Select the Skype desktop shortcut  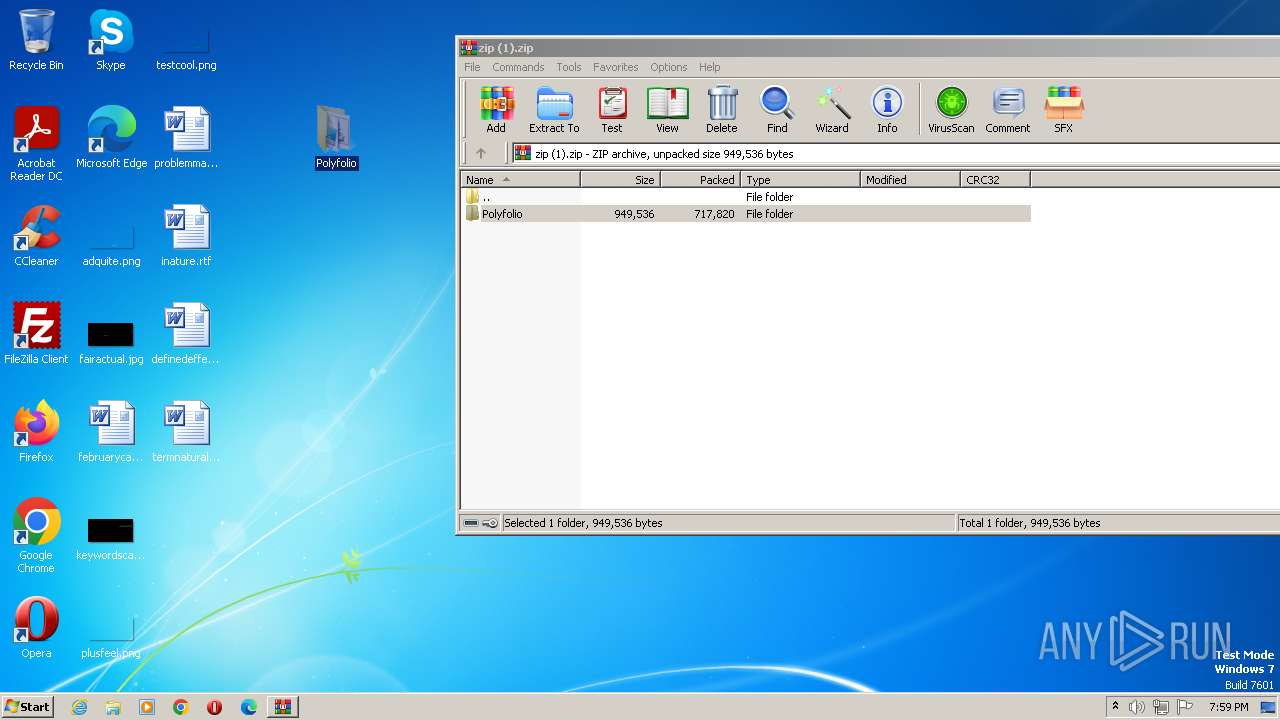click(x=111, y=40)
